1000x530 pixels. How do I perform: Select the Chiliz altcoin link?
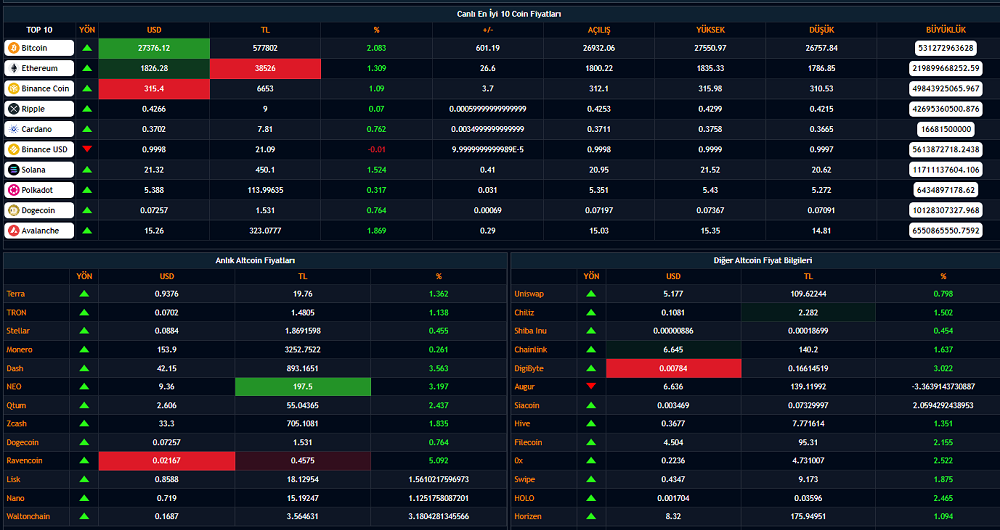click(524, 313)
